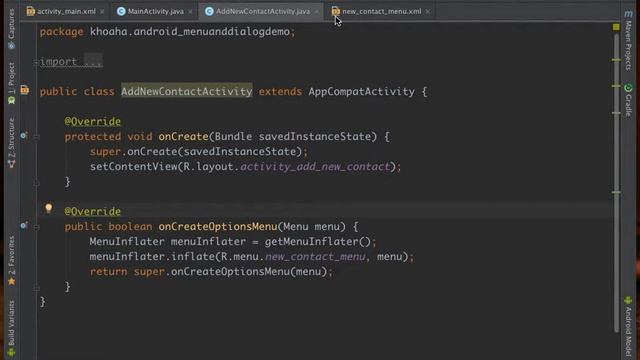
Task: Close the new_contact_menu.xml tab
Action: point(427,12)
